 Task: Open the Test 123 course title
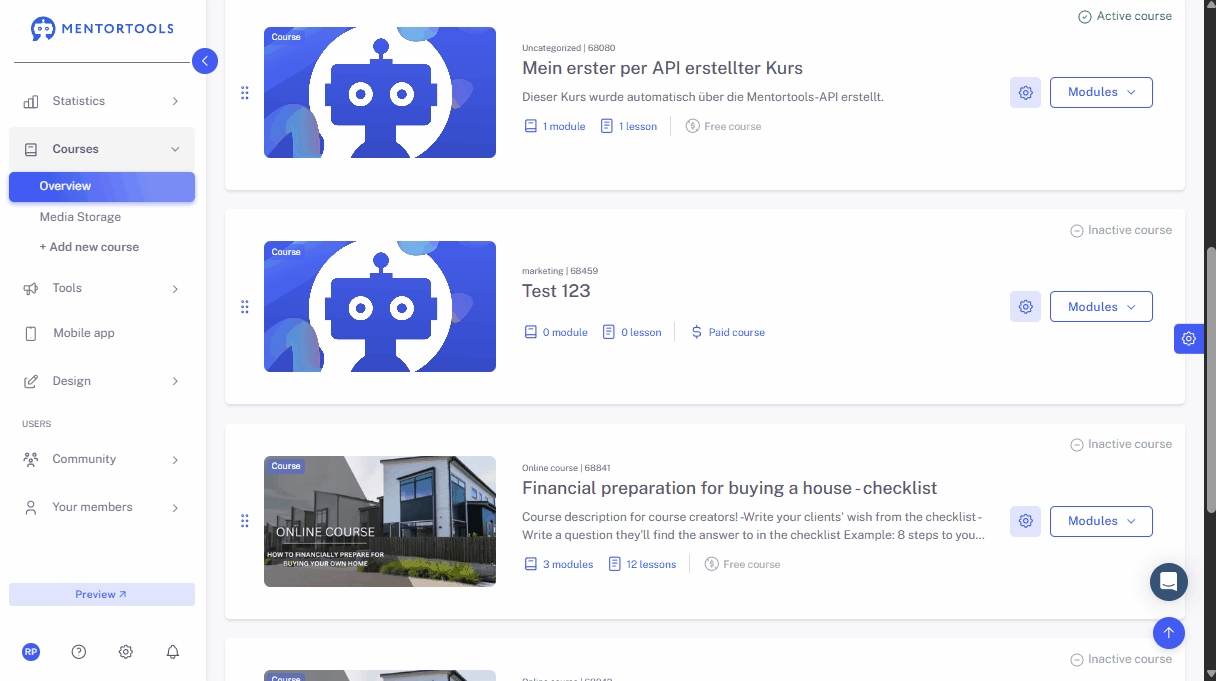tap(556, 291)
